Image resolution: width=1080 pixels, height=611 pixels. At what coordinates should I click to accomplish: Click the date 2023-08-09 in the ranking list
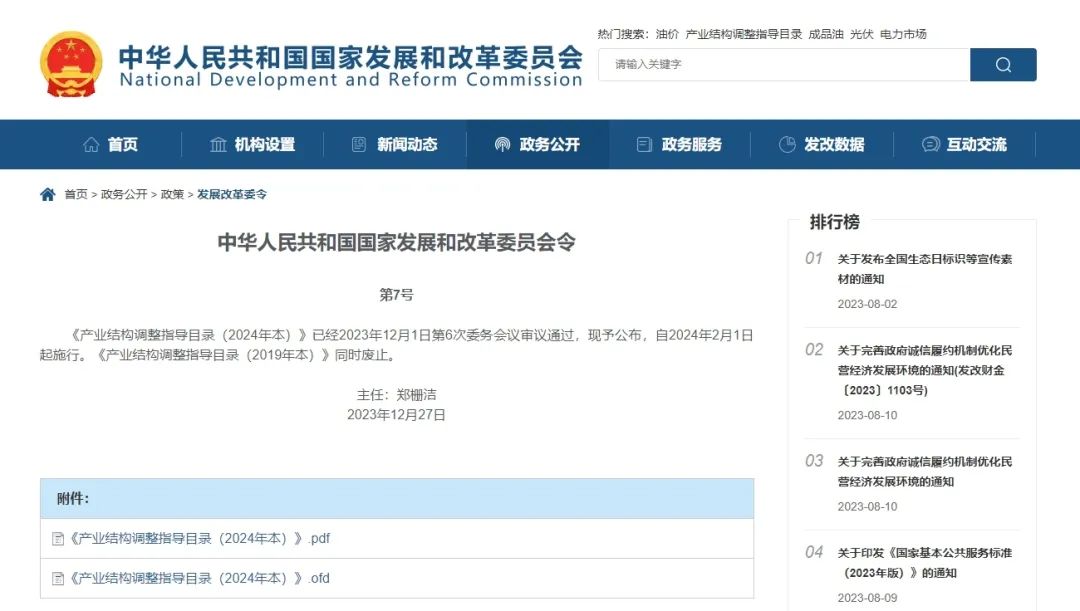pos(867,598)
